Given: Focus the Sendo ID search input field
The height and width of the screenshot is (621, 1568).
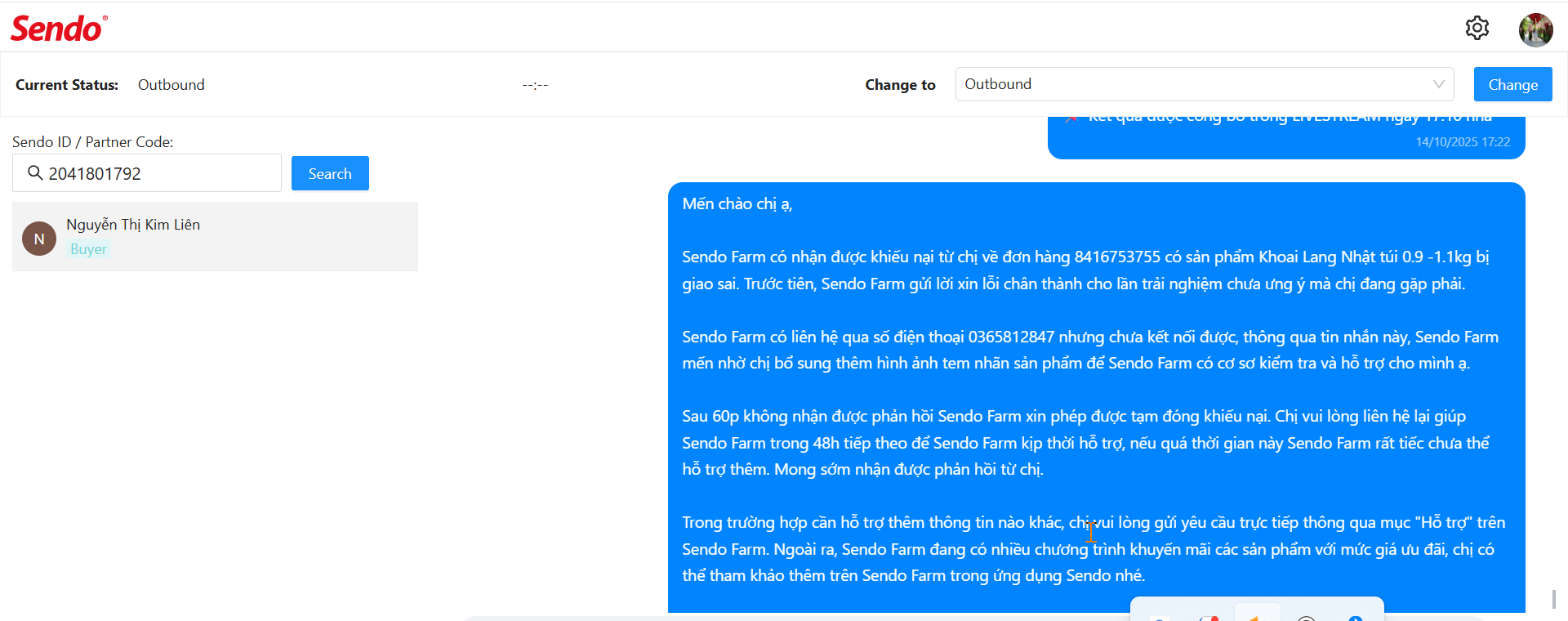Looking at the screenshot, I should [147, 173].
